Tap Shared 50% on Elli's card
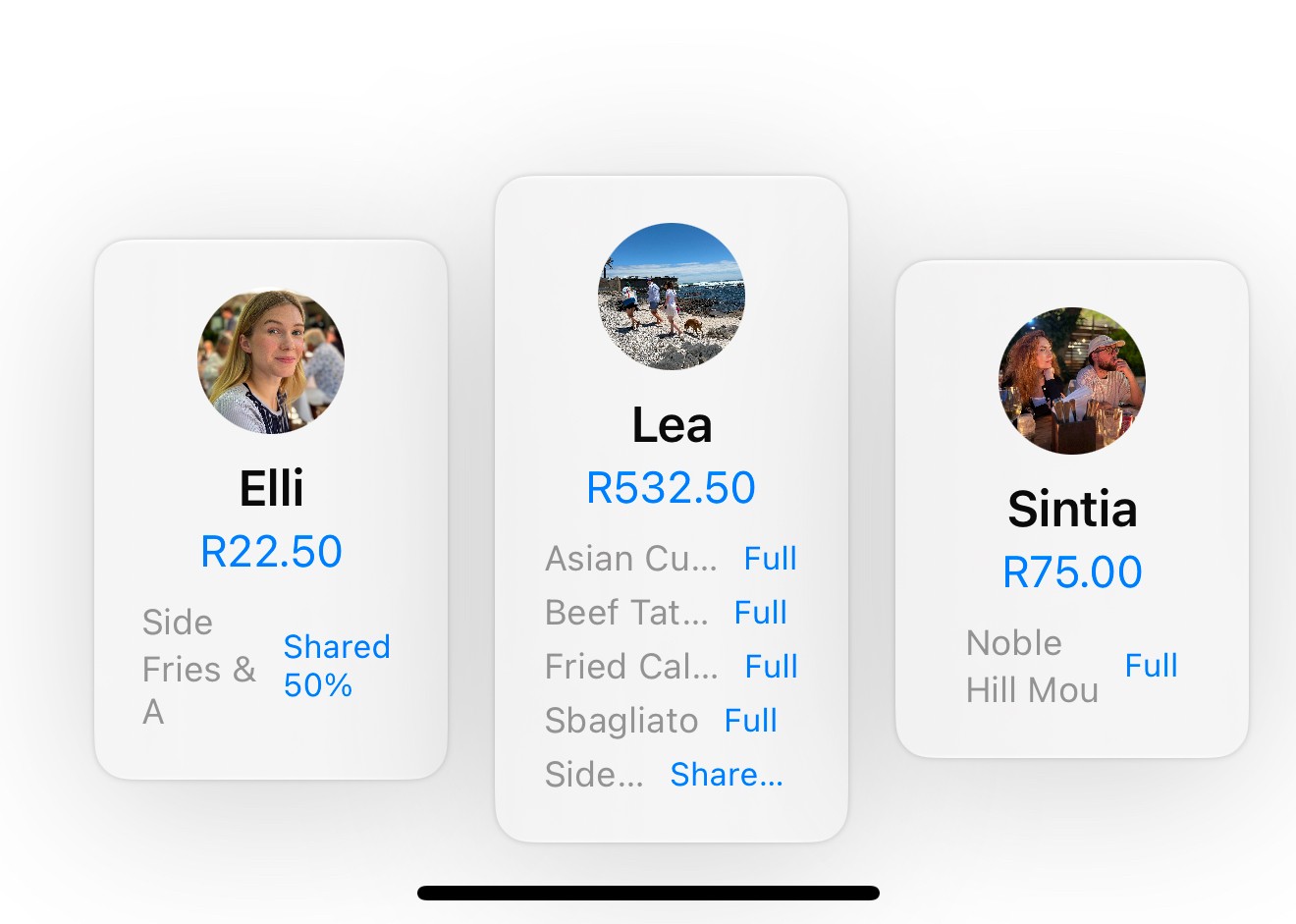This screenshot has height=924, width=1296. pyautogui.click(x=337, y=666)
